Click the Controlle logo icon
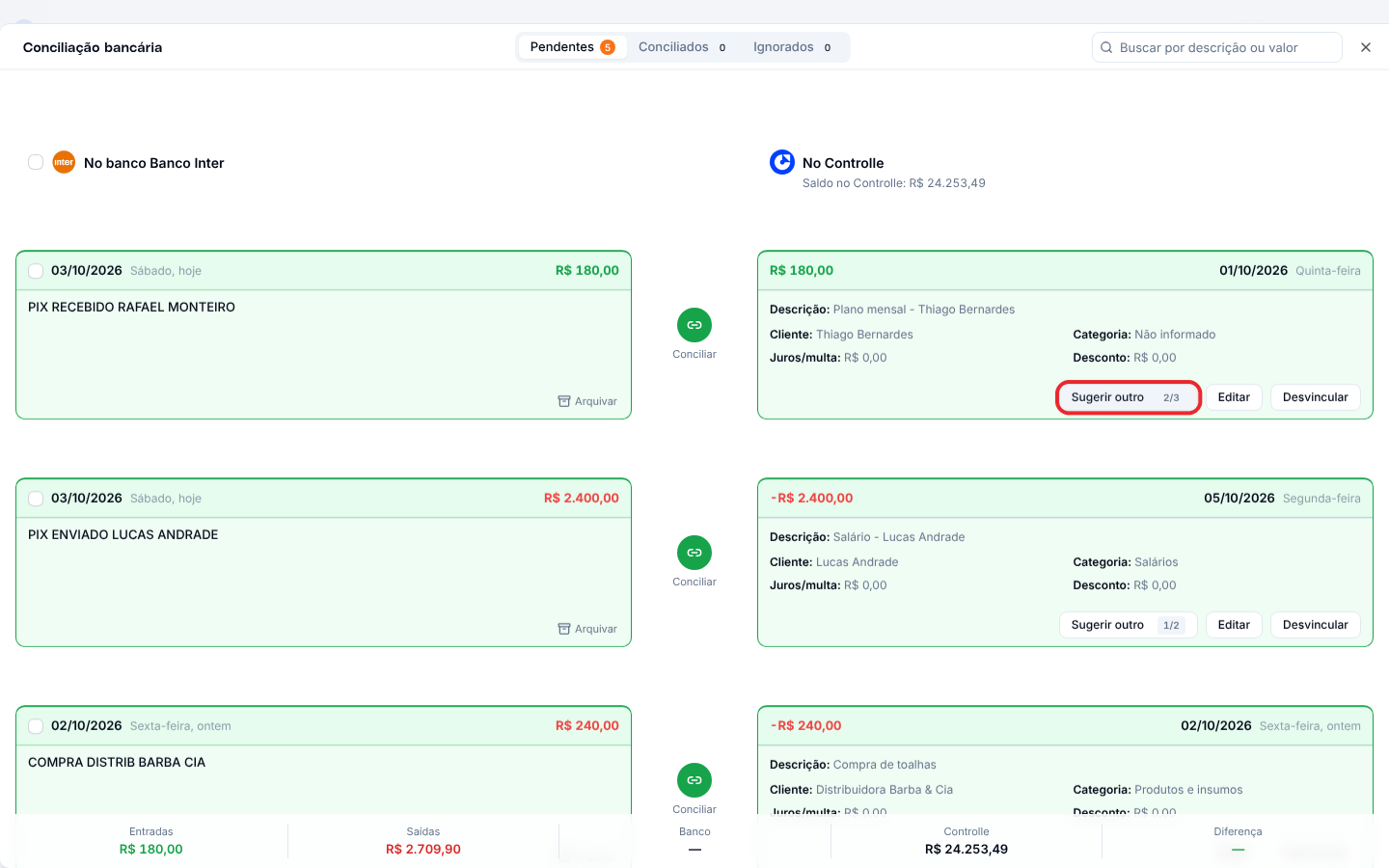Image resolution: width=1389 pixels, height=868 pixels. point(782,162)
